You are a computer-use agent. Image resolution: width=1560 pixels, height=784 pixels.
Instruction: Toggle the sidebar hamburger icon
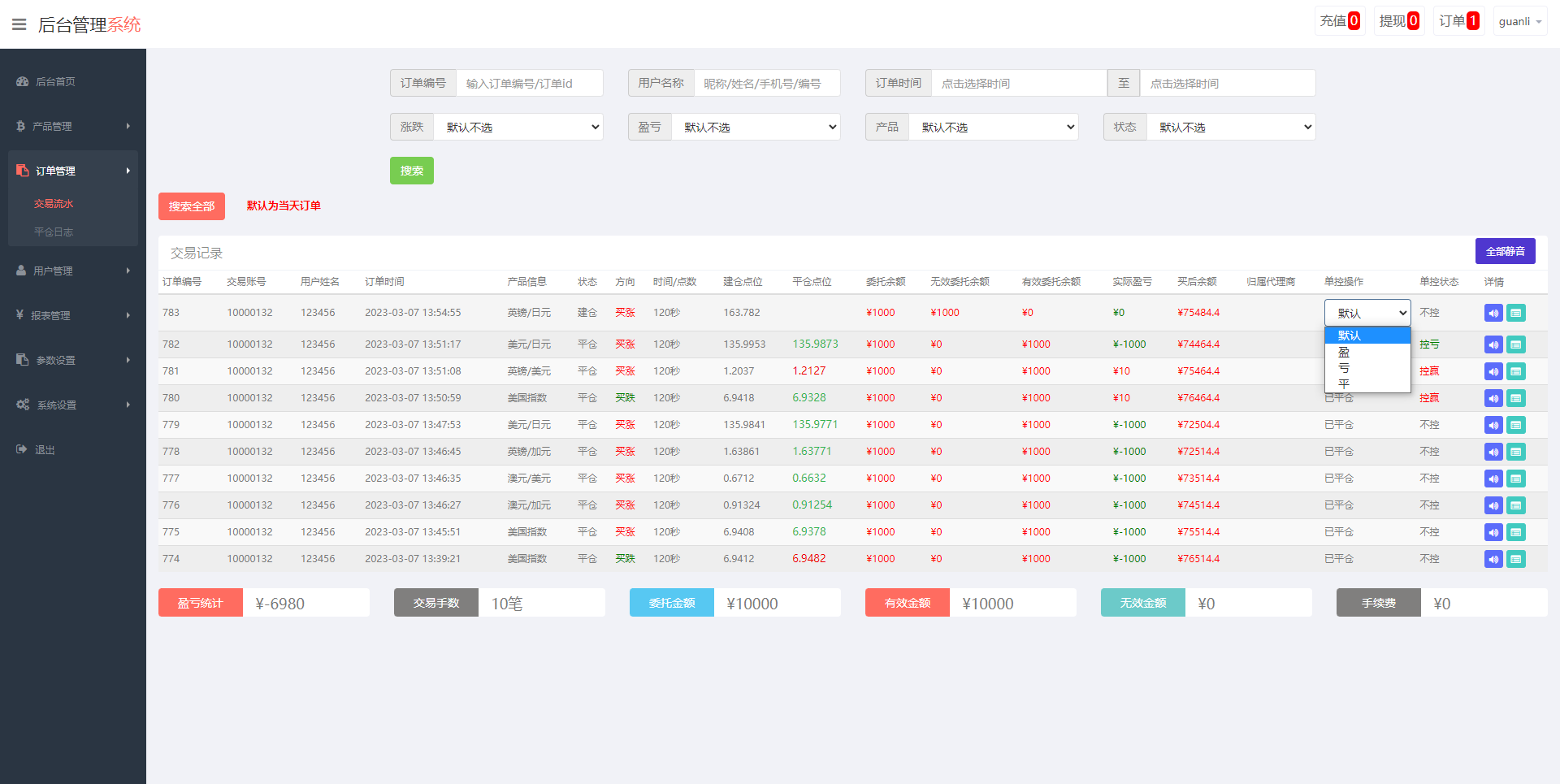coord(19,24)
